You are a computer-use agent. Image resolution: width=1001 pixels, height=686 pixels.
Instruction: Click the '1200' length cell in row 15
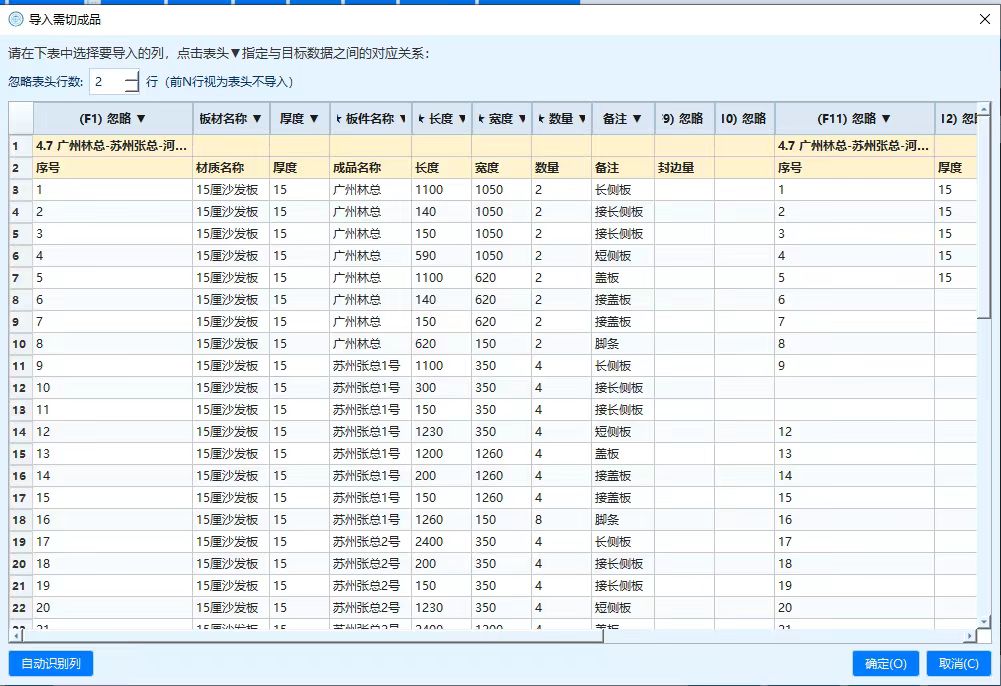442,454
